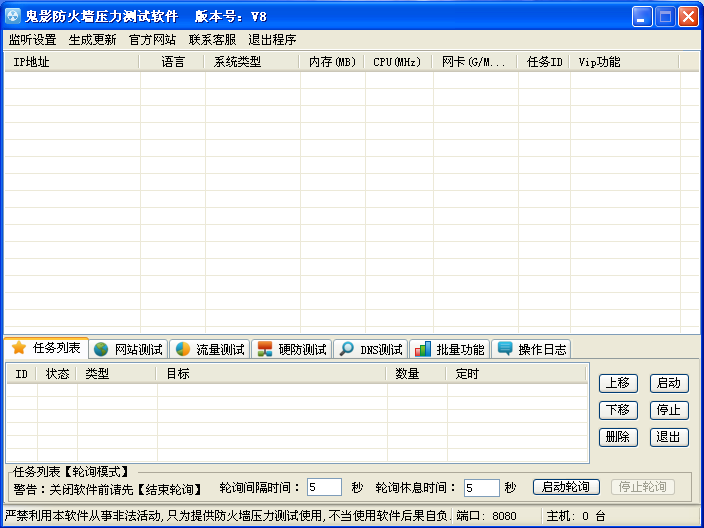The width and height of the screenshot is (704, 528).
Task: Sort by the 内存(MB) column header
Action: [332, 62]
